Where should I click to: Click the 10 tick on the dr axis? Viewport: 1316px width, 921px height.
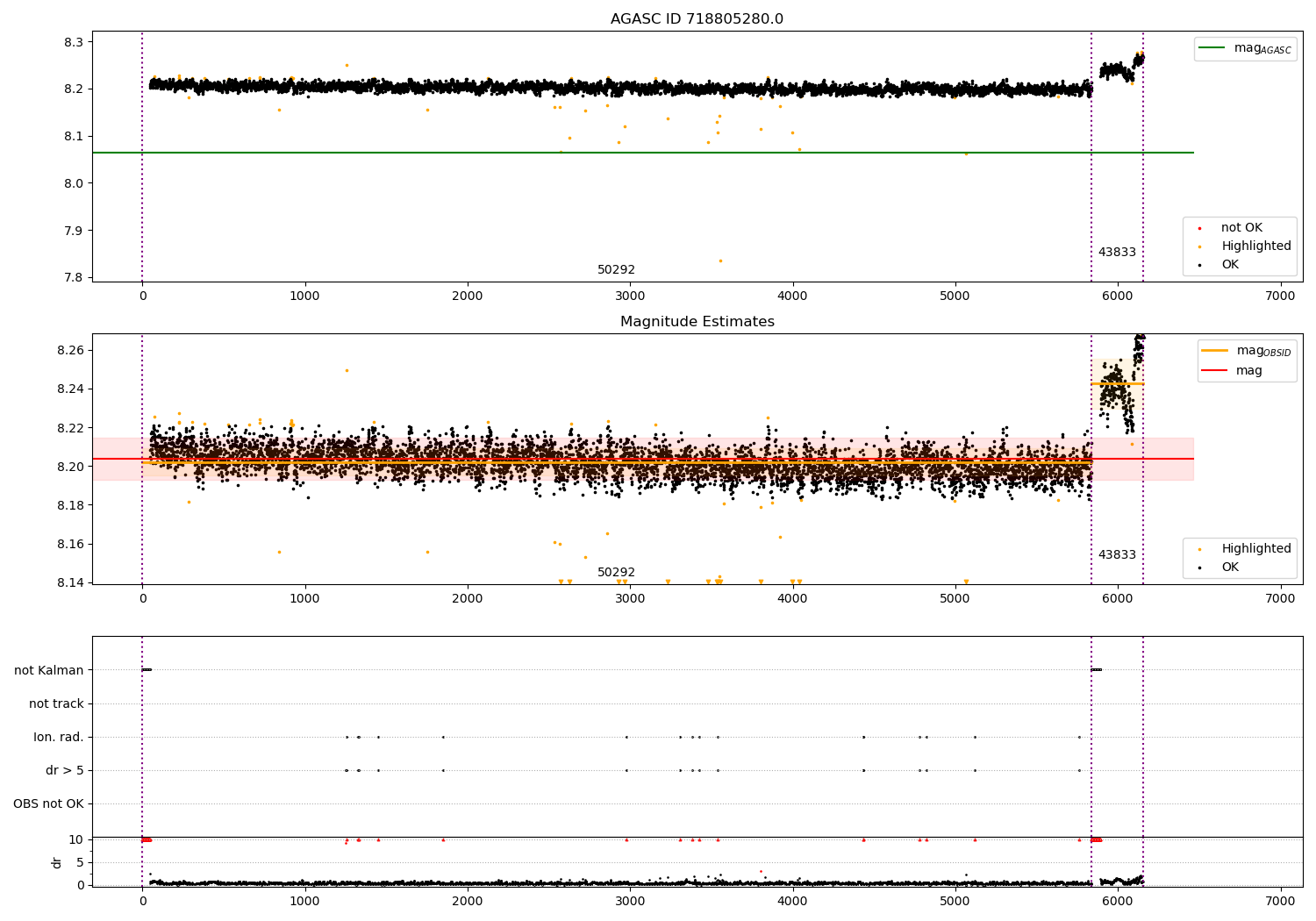pyautogui.click(x=76, y=839)
